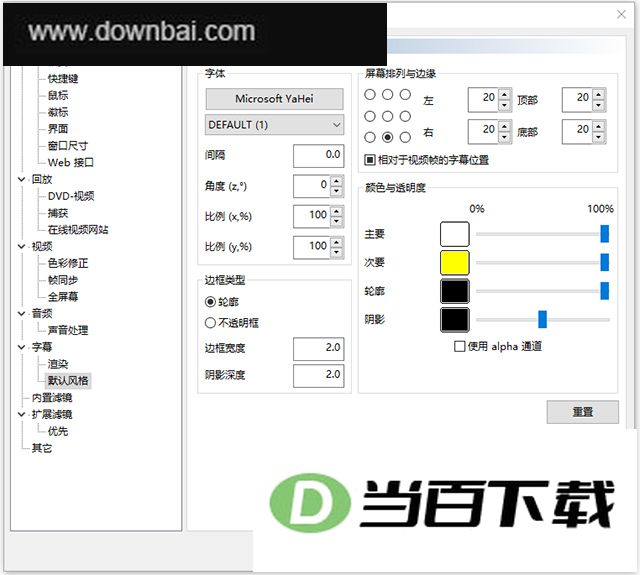Viewport: 640px width, 575px height.
Task: Select top-right screen alignment radio
Action: (x=405, y=95)
